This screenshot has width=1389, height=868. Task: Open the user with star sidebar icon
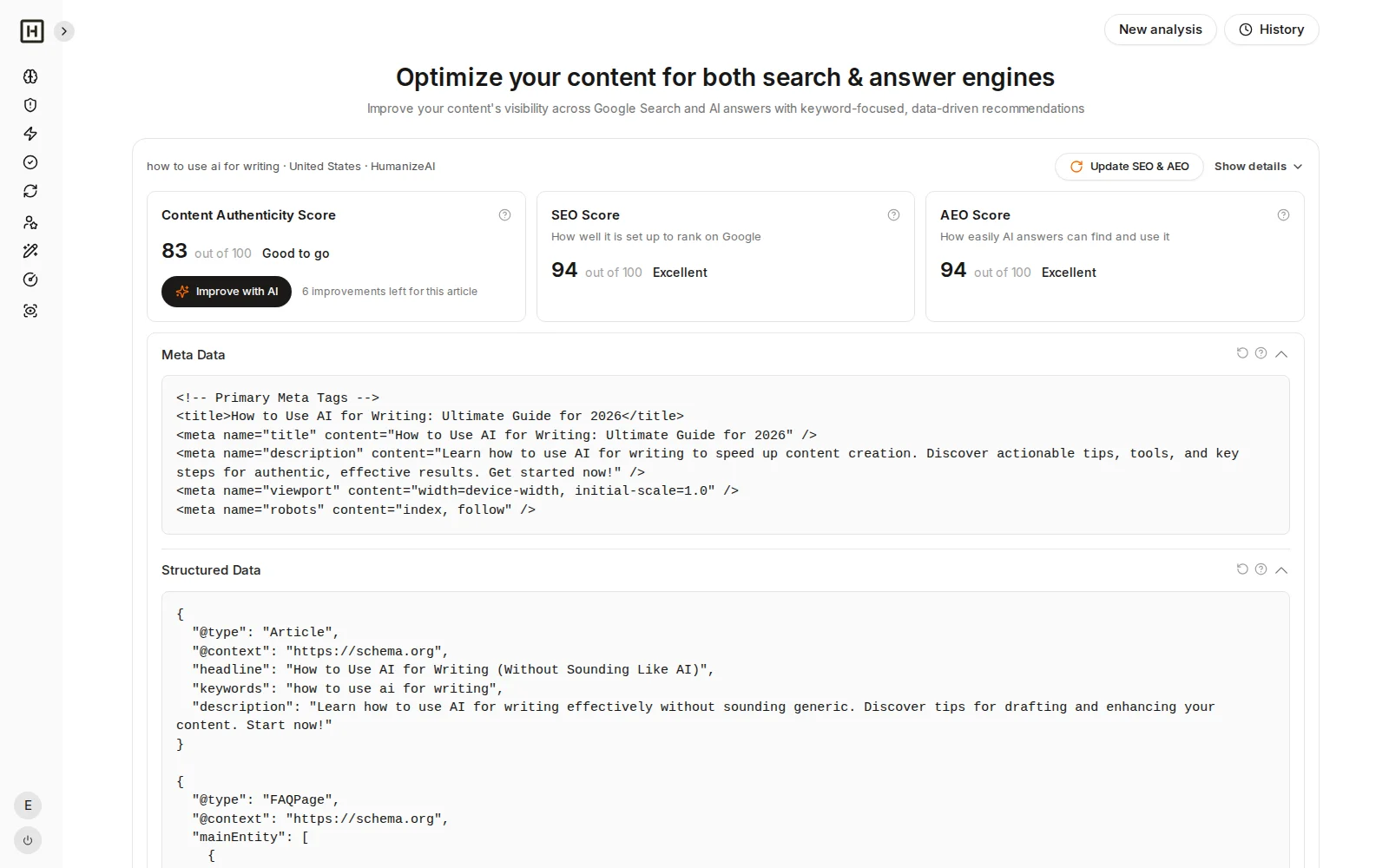[x=30, y=222]
